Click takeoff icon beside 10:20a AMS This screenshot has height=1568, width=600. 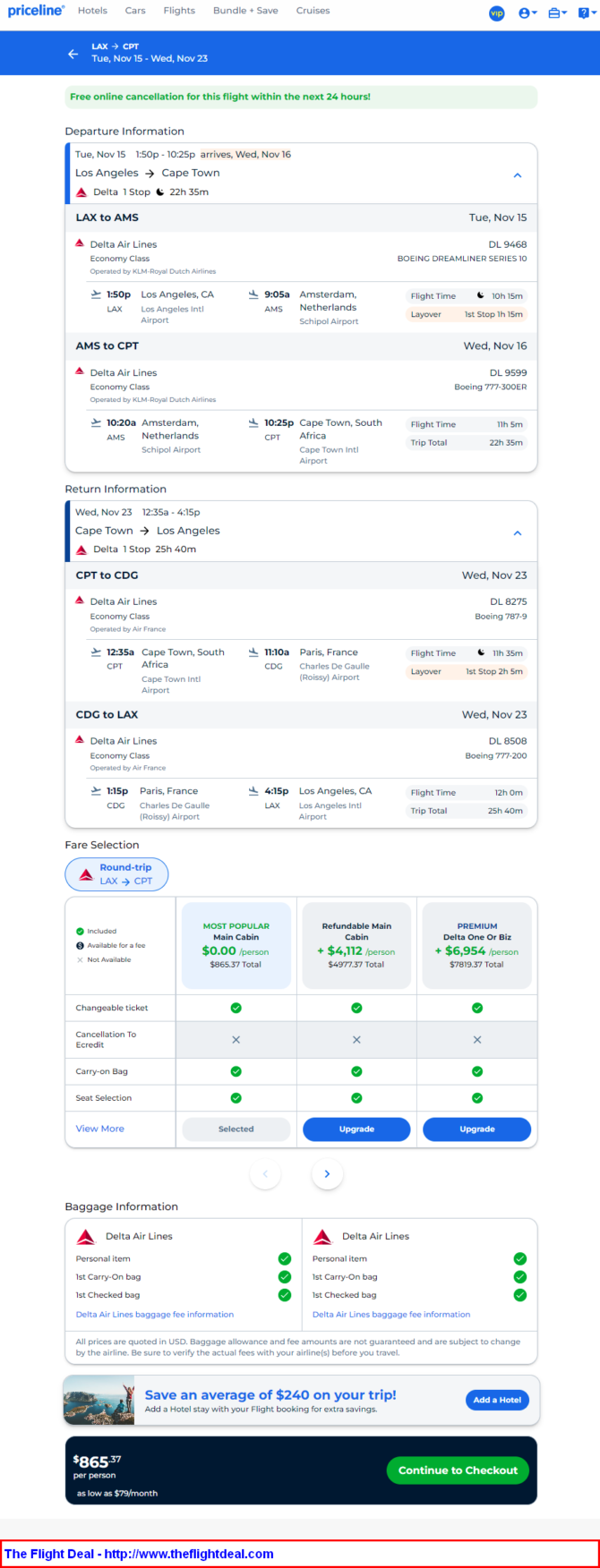96,422
